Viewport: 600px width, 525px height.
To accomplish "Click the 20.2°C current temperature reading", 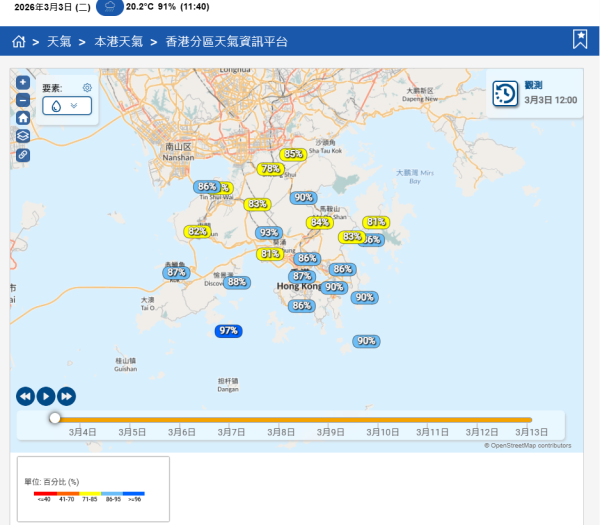I will 140,7.
